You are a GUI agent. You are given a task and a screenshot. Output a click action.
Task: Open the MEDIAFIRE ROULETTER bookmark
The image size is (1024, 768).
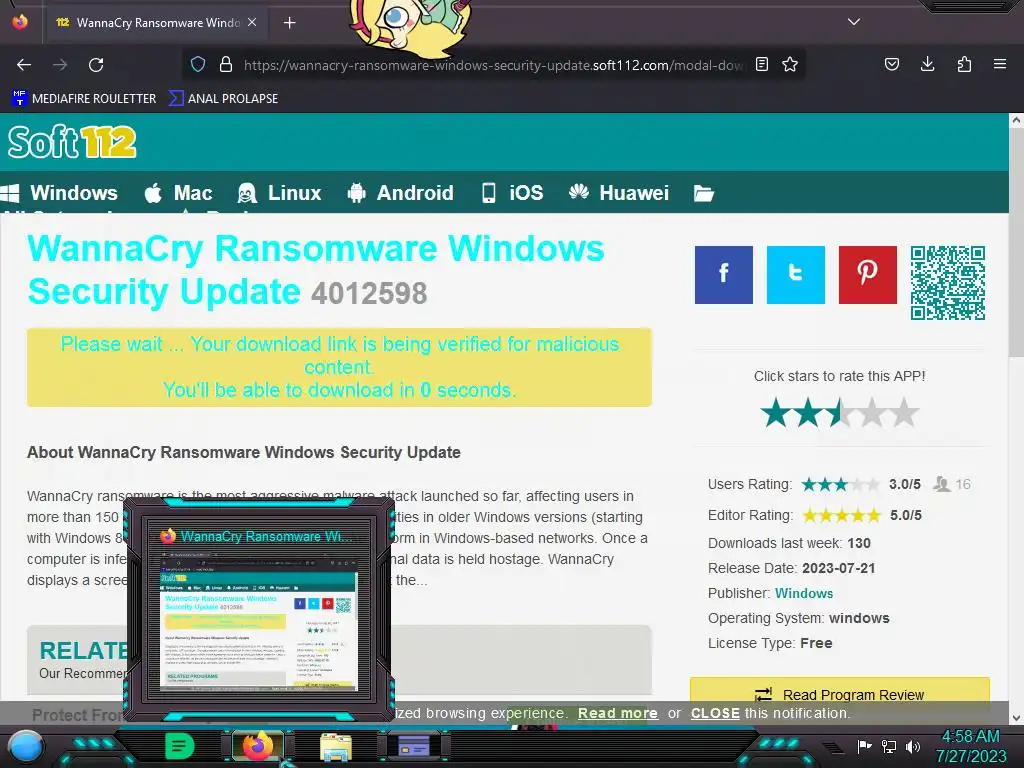coord(84,99)
